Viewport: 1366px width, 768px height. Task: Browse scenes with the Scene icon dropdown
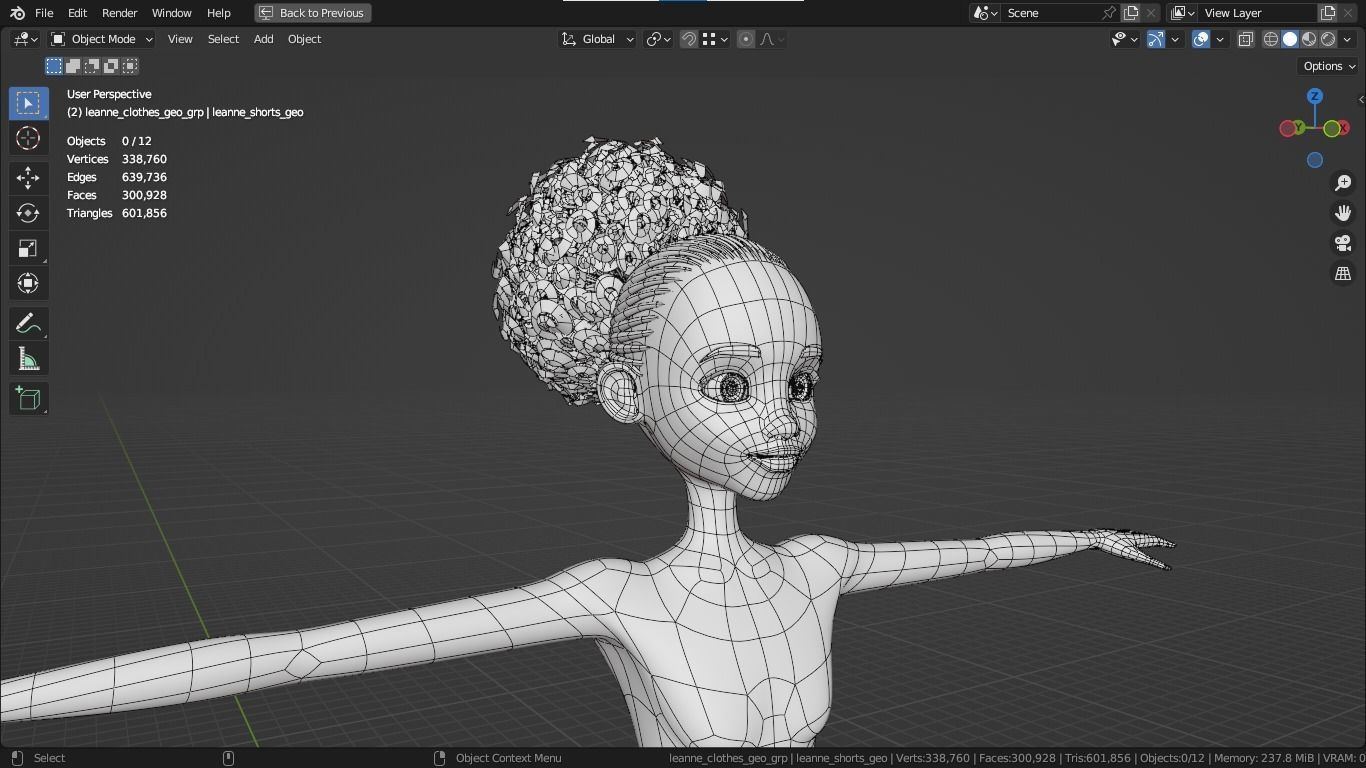click(x=984, y=13)
